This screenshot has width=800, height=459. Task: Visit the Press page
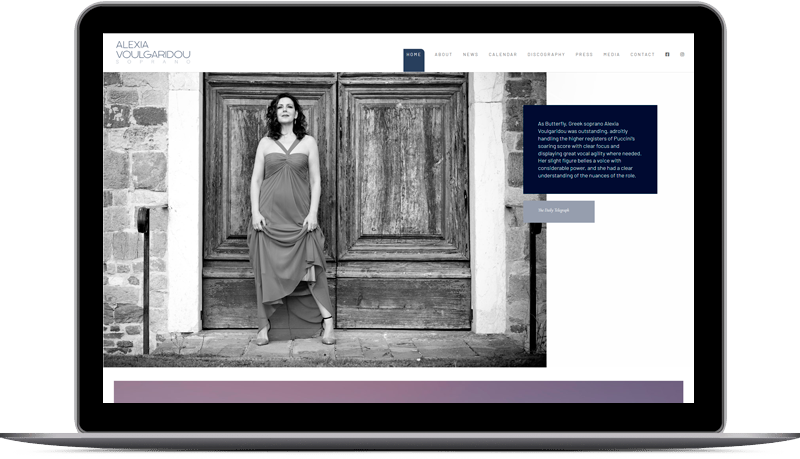click(x=584, y=55)
